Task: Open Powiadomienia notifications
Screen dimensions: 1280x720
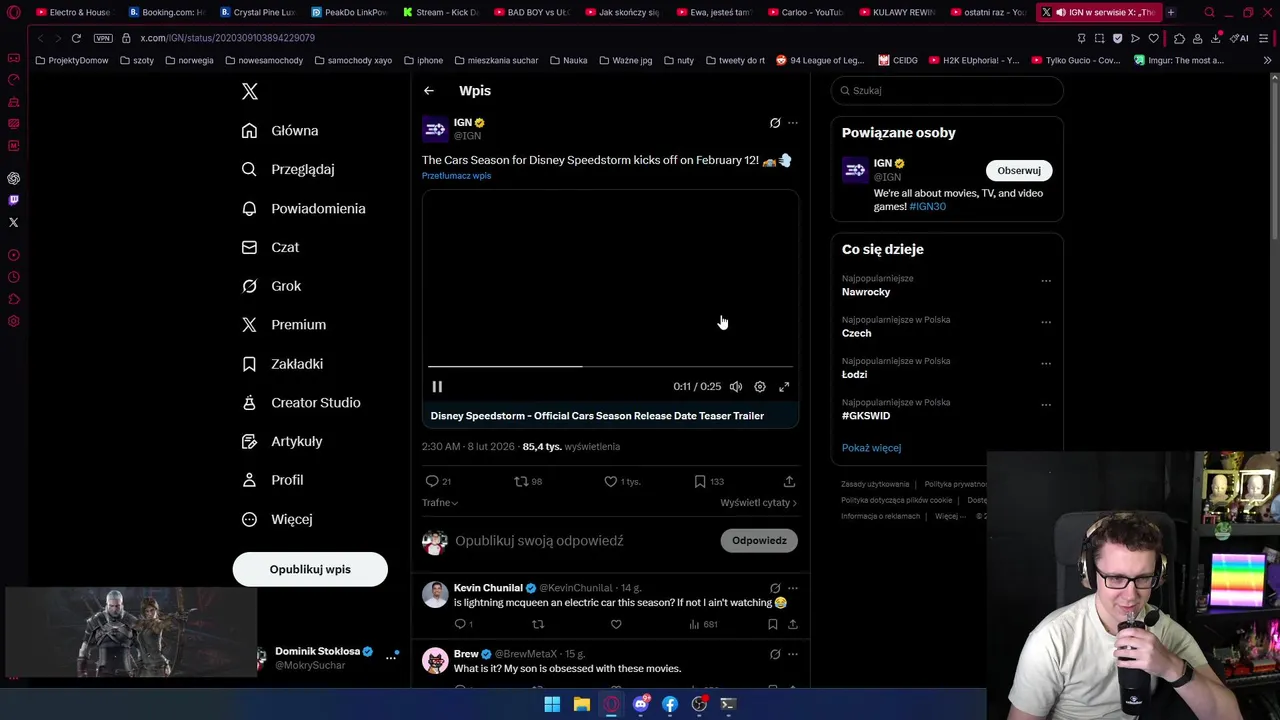Action: tap(304, 209)
